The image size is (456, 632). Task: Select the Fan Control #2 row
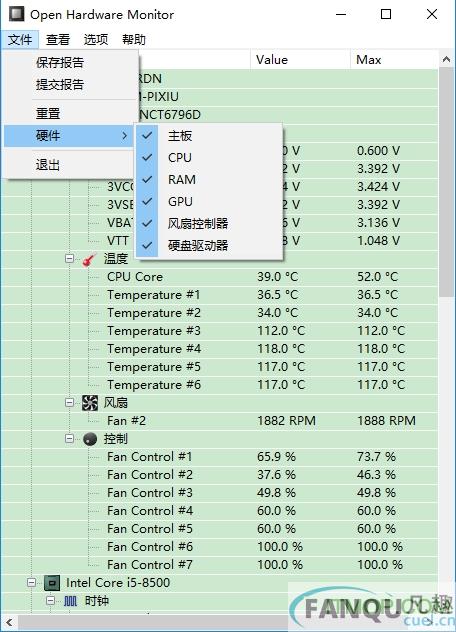[220, 475]
